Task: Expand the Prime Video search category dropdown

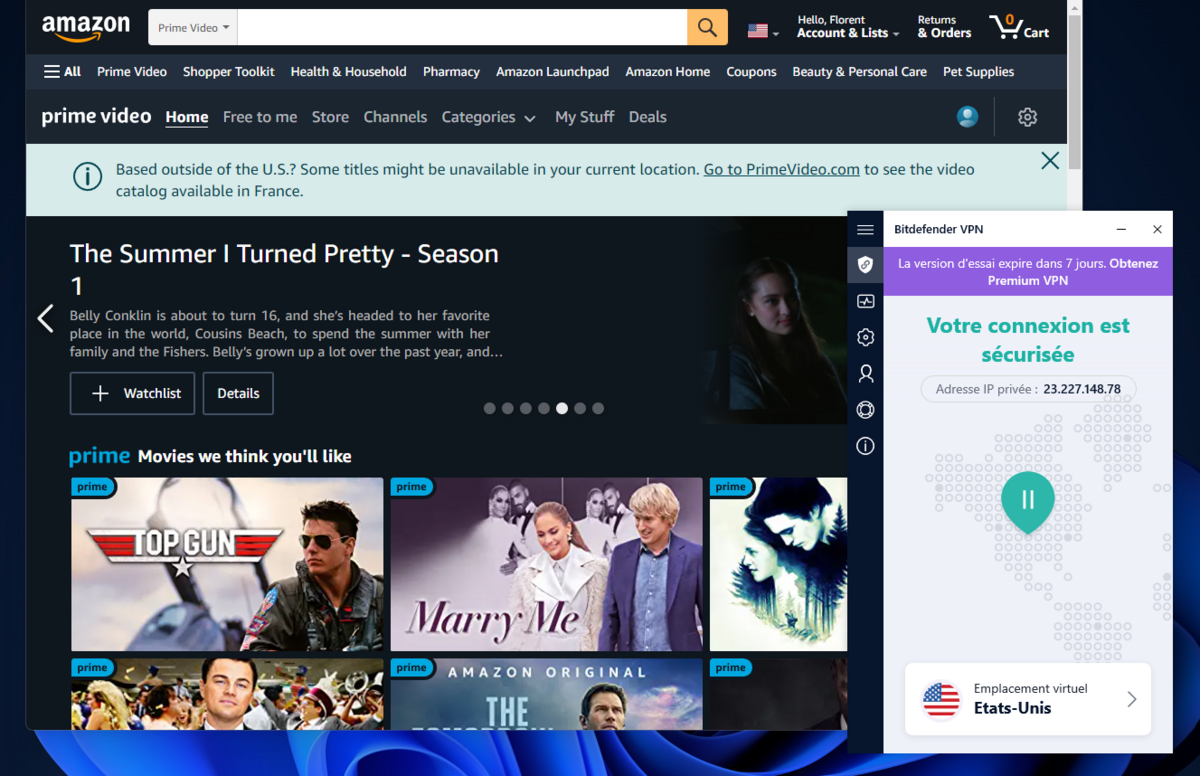Action: point(193,28)
